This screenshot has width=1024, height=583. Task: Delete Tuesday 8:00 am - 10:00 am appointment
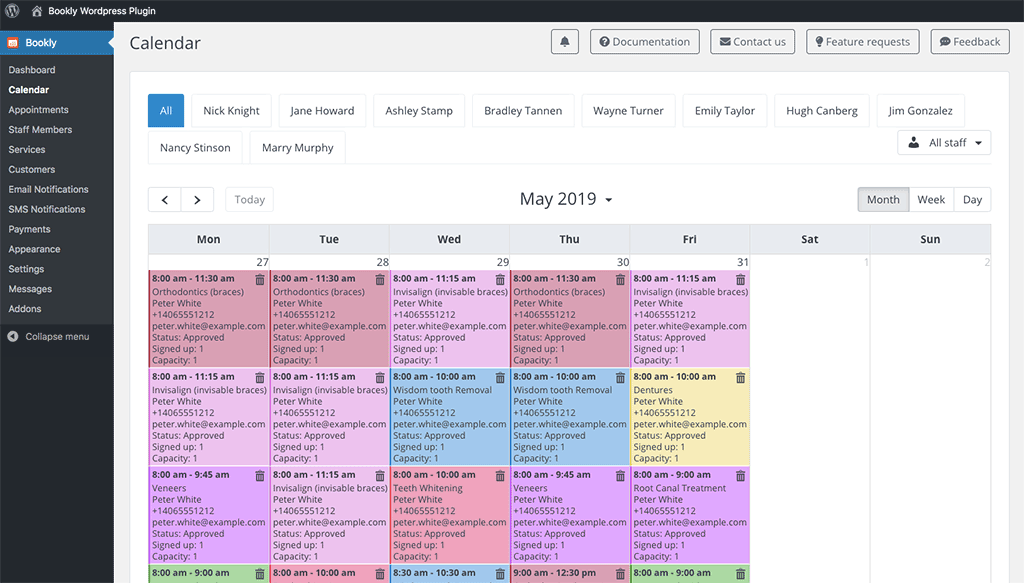pyautogui.click(x=380, y=574)
